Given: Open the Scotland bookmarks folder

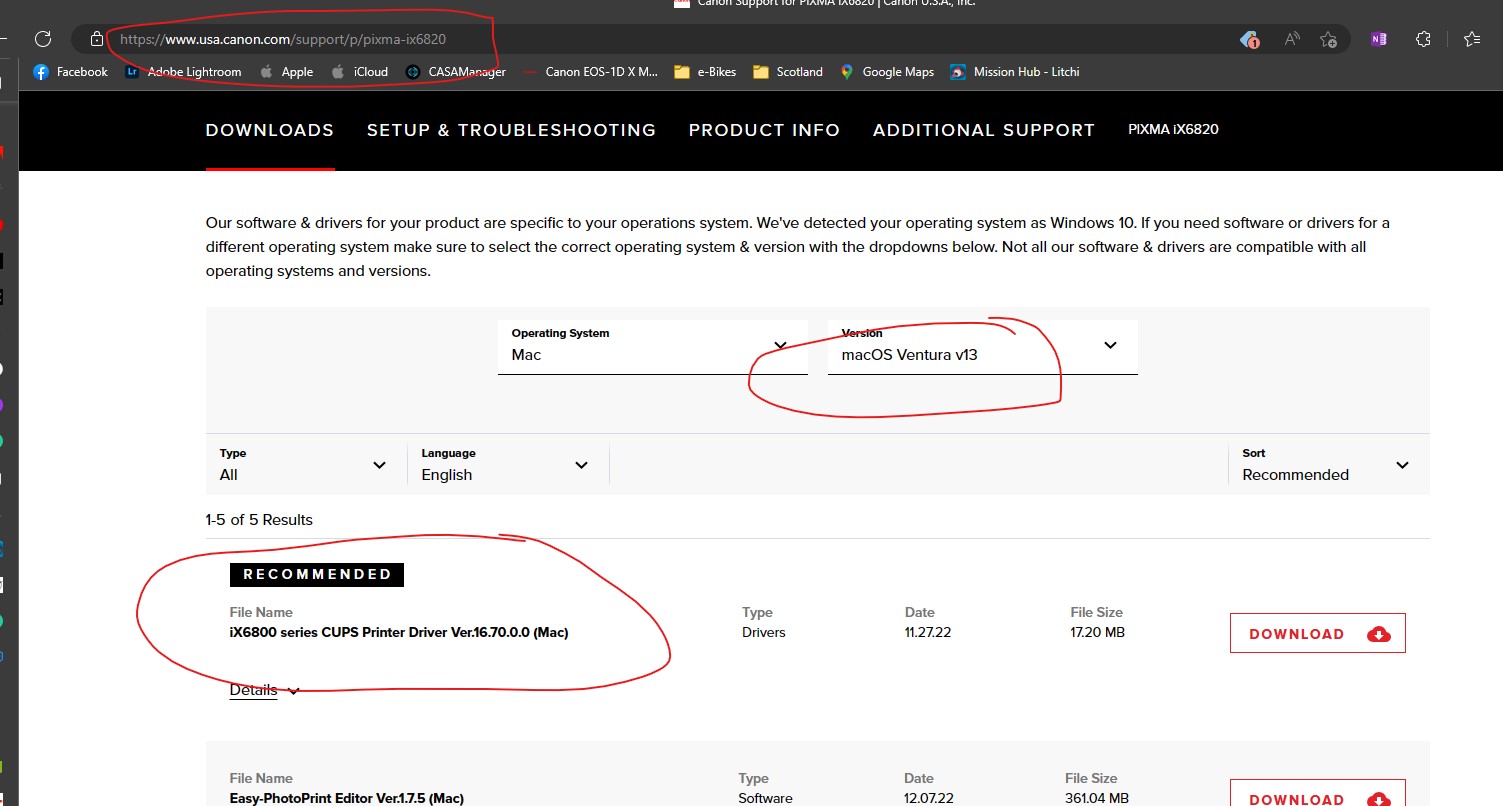Looking at the screenshot, I should pos(788,72).
